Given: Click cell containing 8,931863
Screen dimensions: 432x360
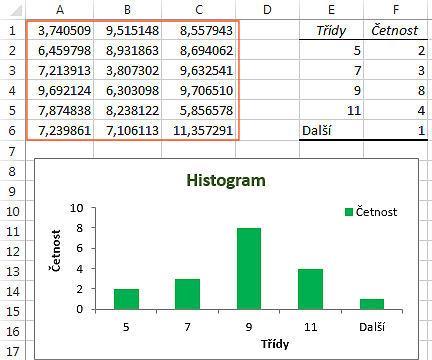Looking at the screenshot, I should pos(128,50).
